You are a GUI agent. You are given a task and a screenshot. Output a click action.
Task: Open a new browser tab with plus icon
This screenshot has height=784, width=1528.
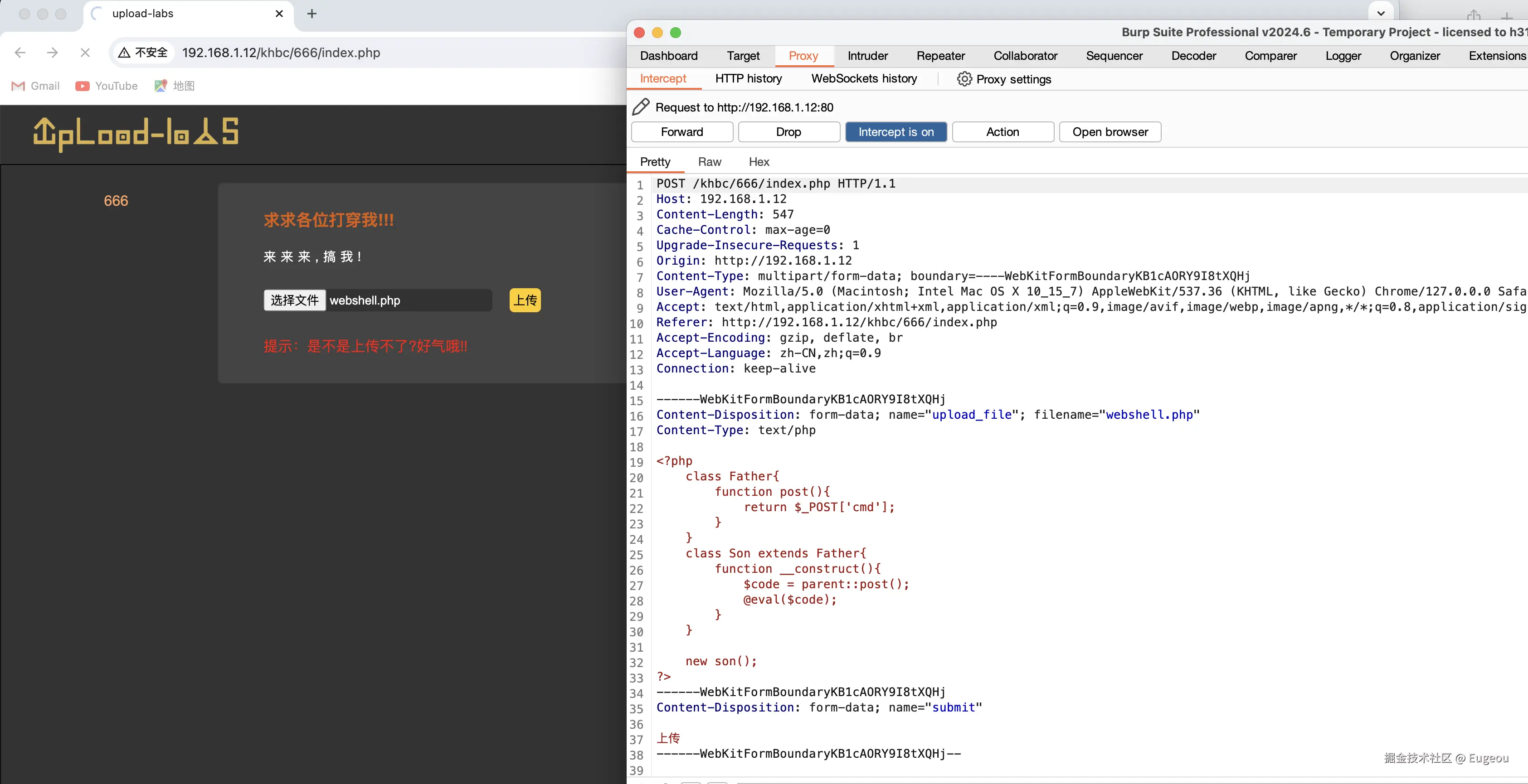tap(312, 14)
